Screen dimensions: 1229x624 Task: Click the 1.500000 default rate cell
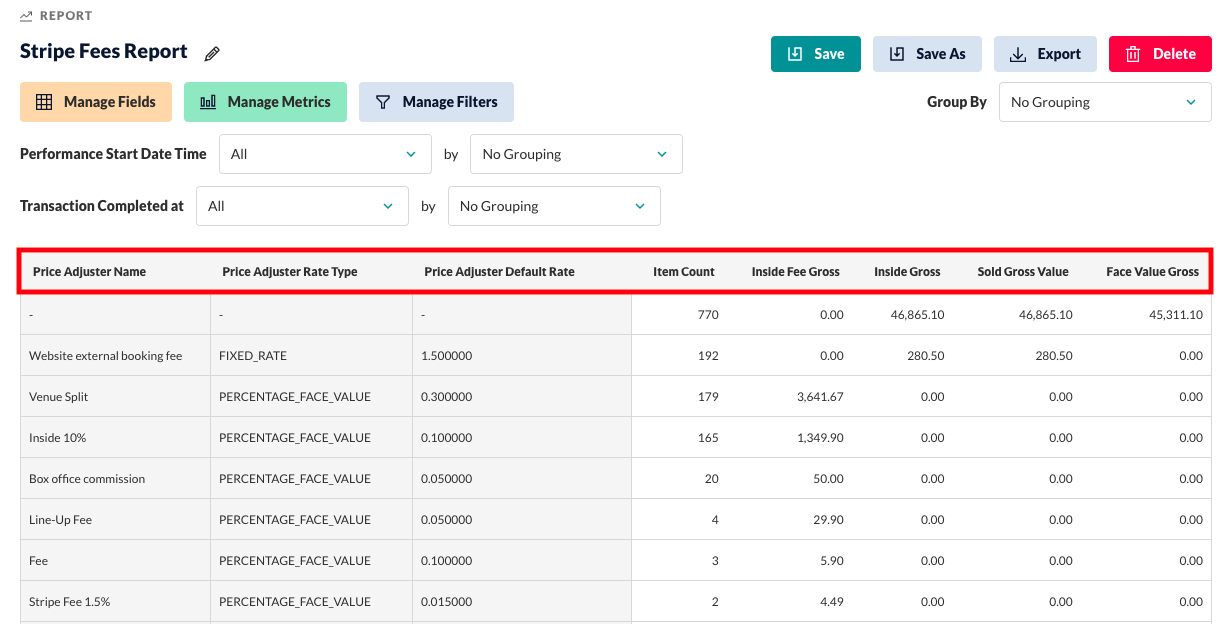[x=522, y=356]
